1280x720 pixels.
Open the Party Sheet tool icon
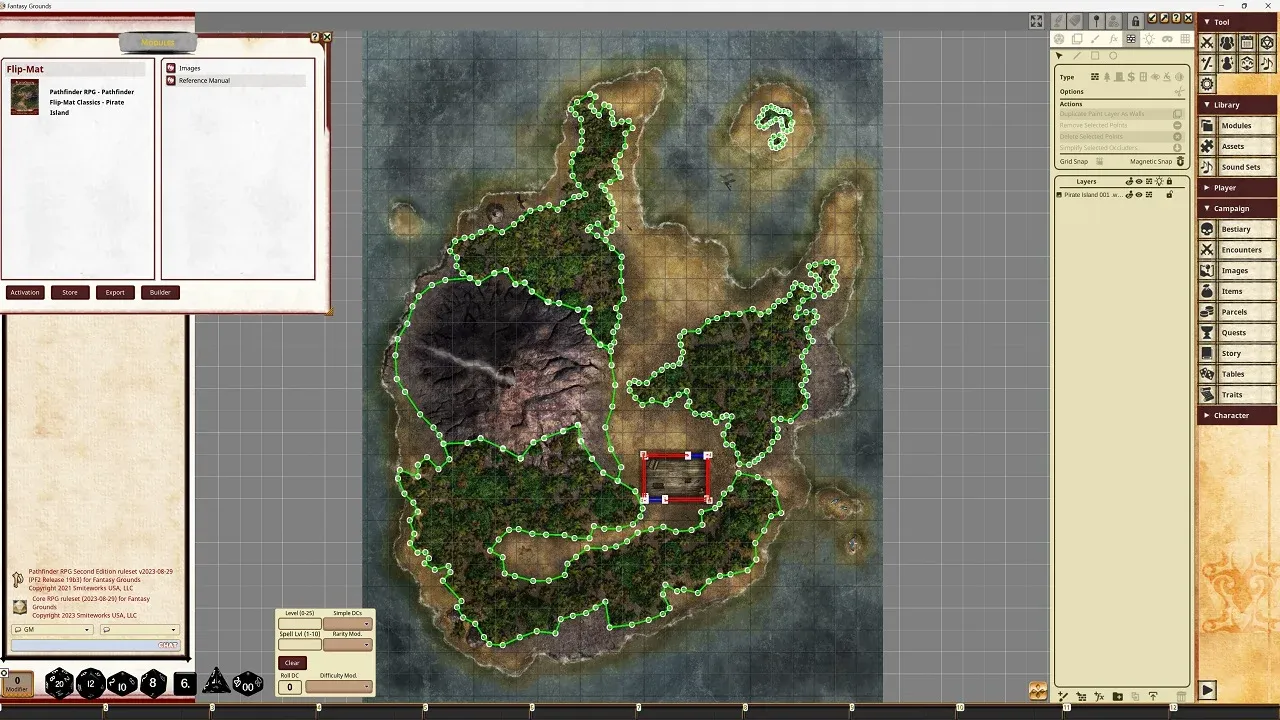[1227, 42]
